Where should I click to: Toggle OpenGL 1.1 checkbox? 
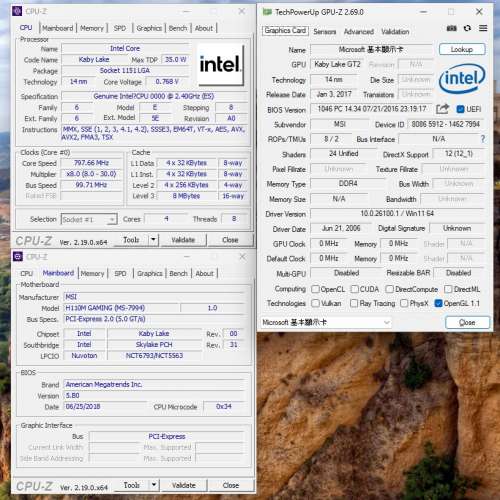[x=438, y=303]
